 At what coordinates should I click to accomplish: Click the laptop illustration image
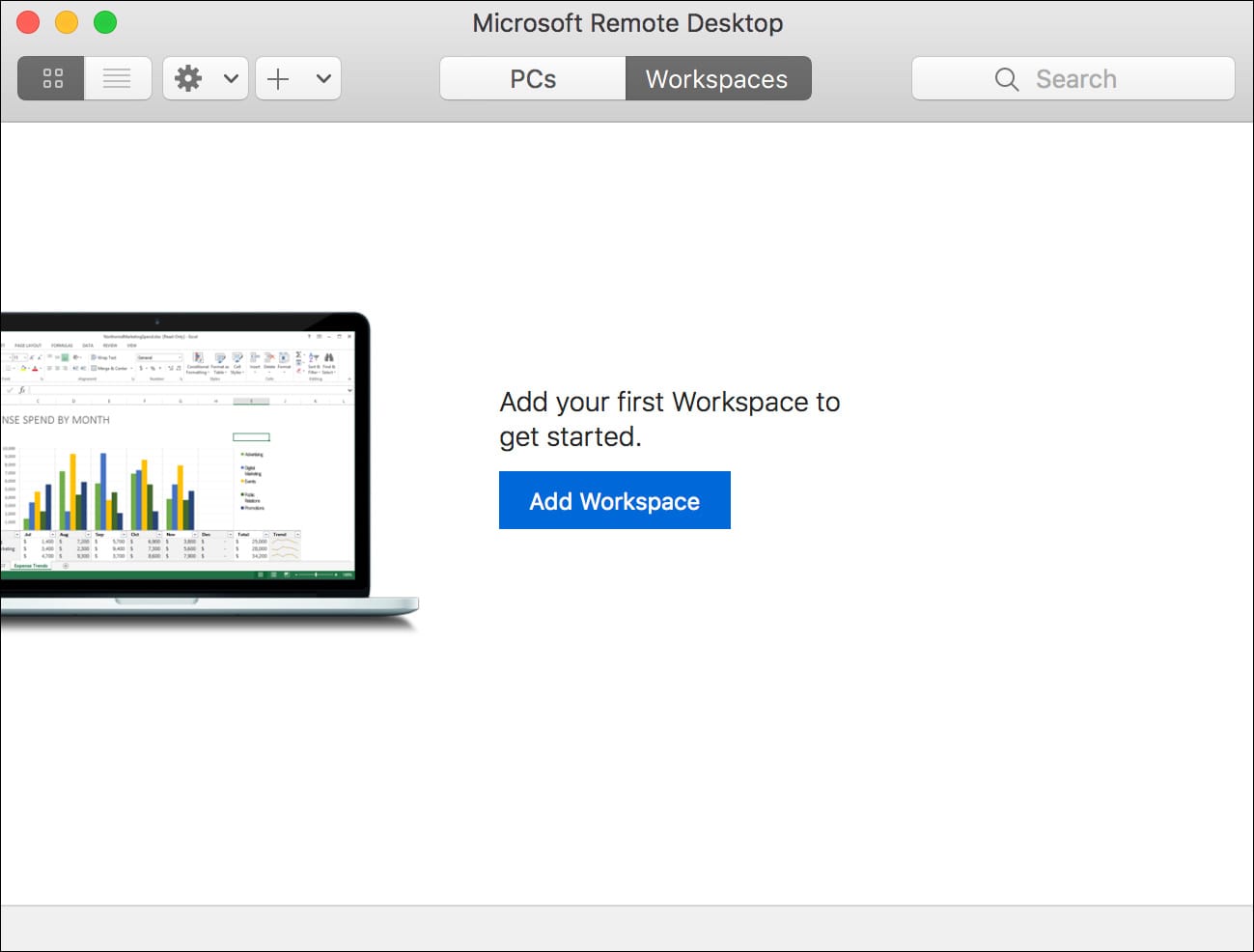pyautogui.click(x=209, y=471)
